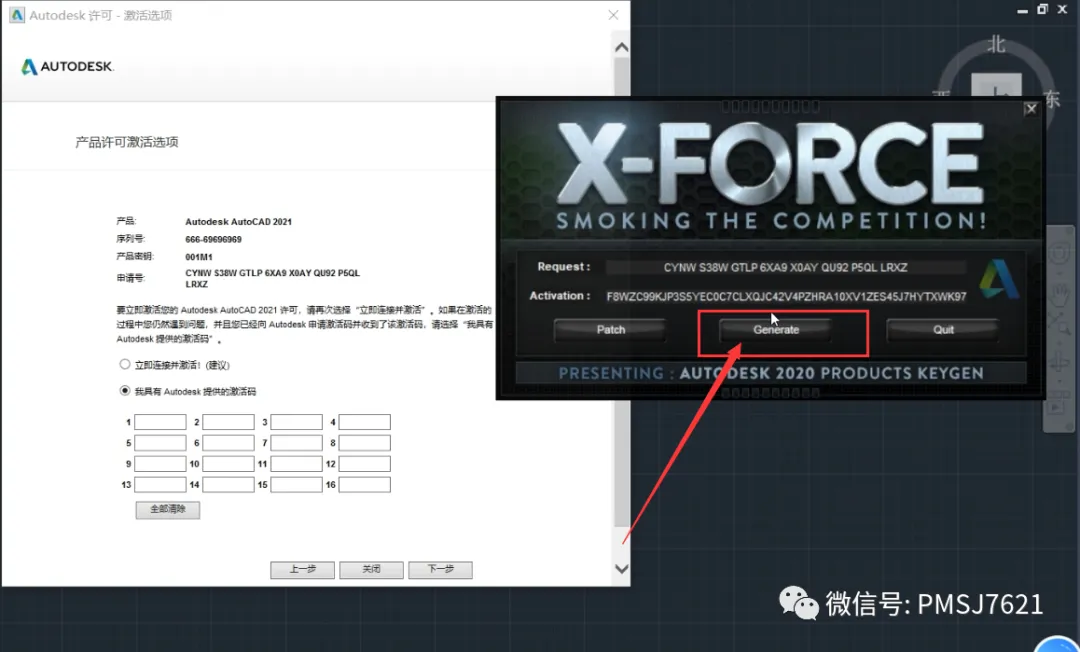Click the 上 face of the ViewCube
The width and height of the screenshot is (1080, 652).
pyautogui.click(x=997, y=86)
